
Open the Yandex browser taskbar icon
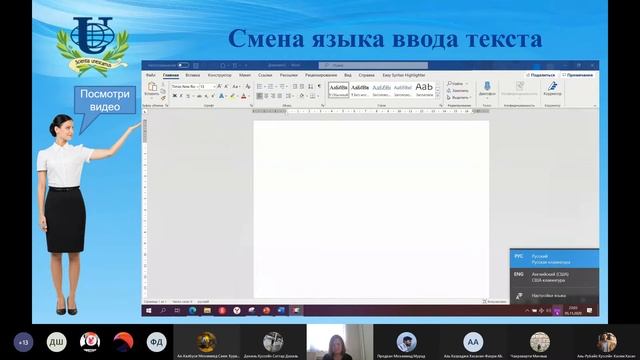coord(237,311)
